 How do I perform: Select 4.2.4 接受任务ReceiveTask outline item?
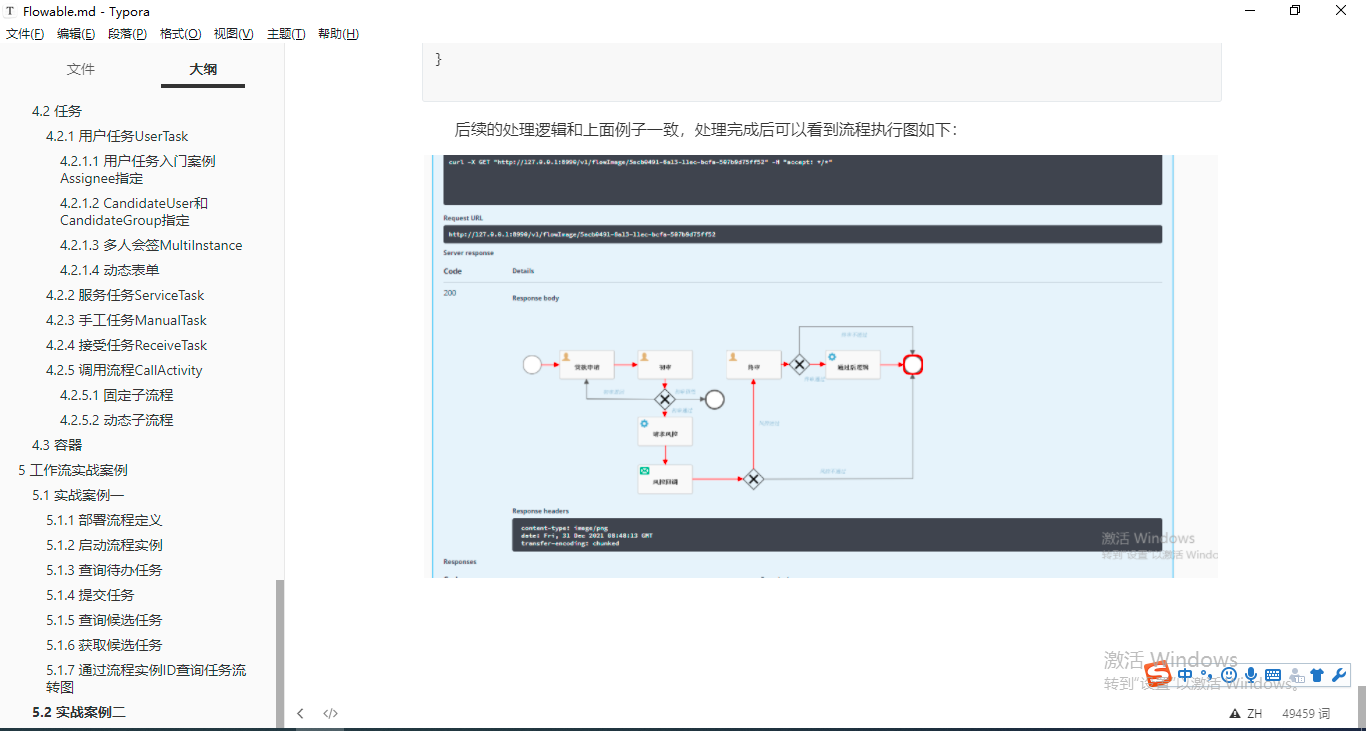point(127,345)
